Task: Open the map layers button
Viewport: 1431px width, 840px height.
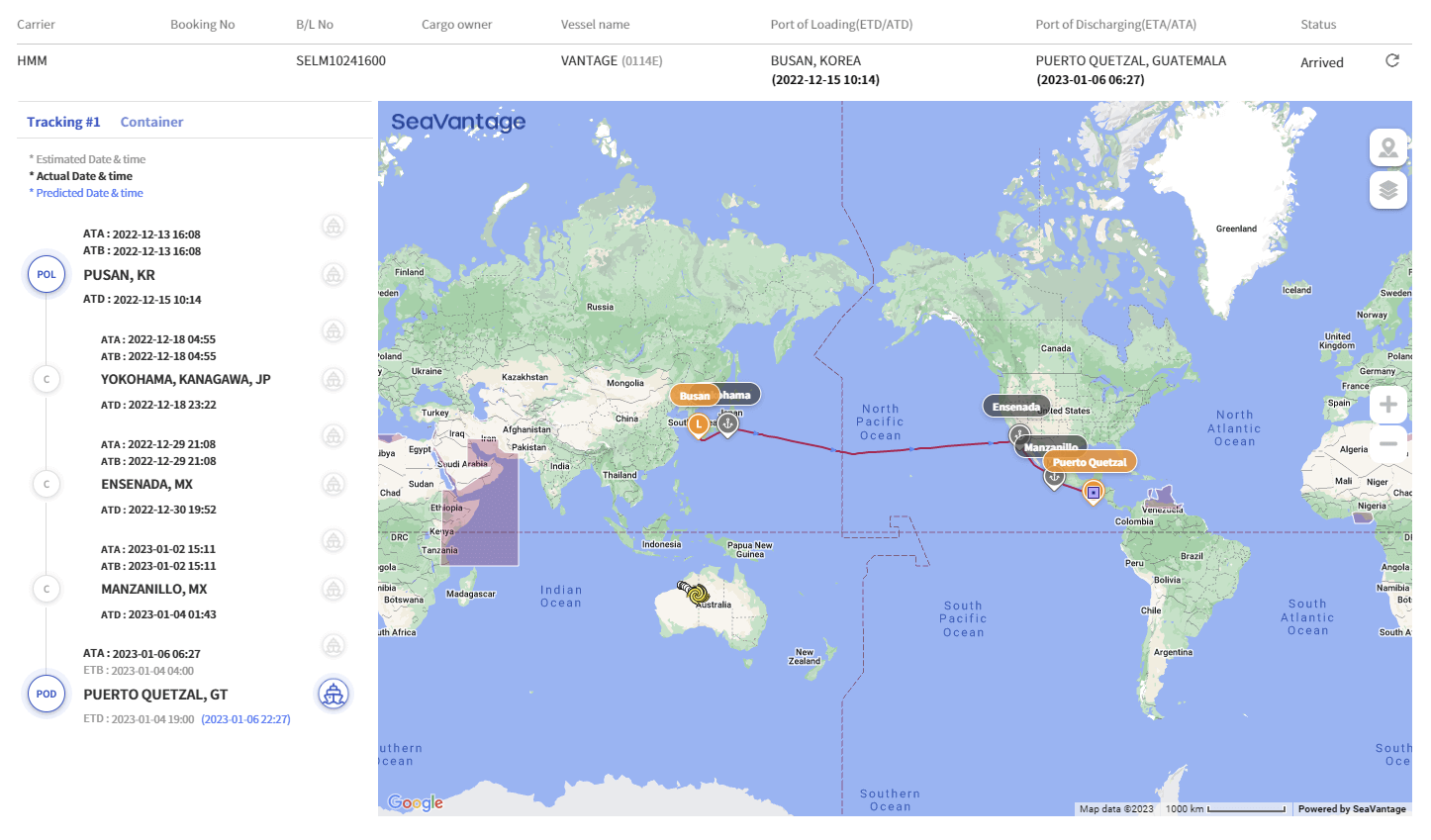Action: [x=1387, y=190]
